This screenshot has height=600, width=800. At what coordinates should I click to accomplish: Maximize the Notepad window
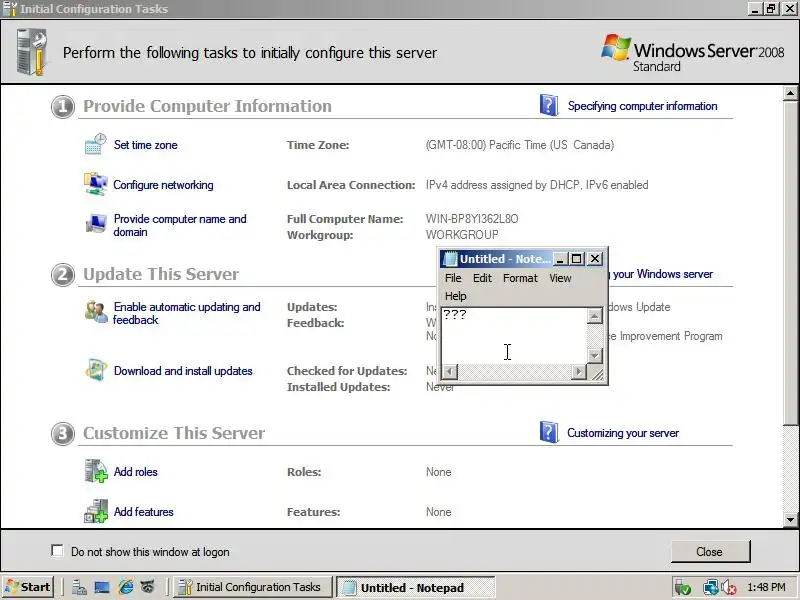click(x=577, y=259)
